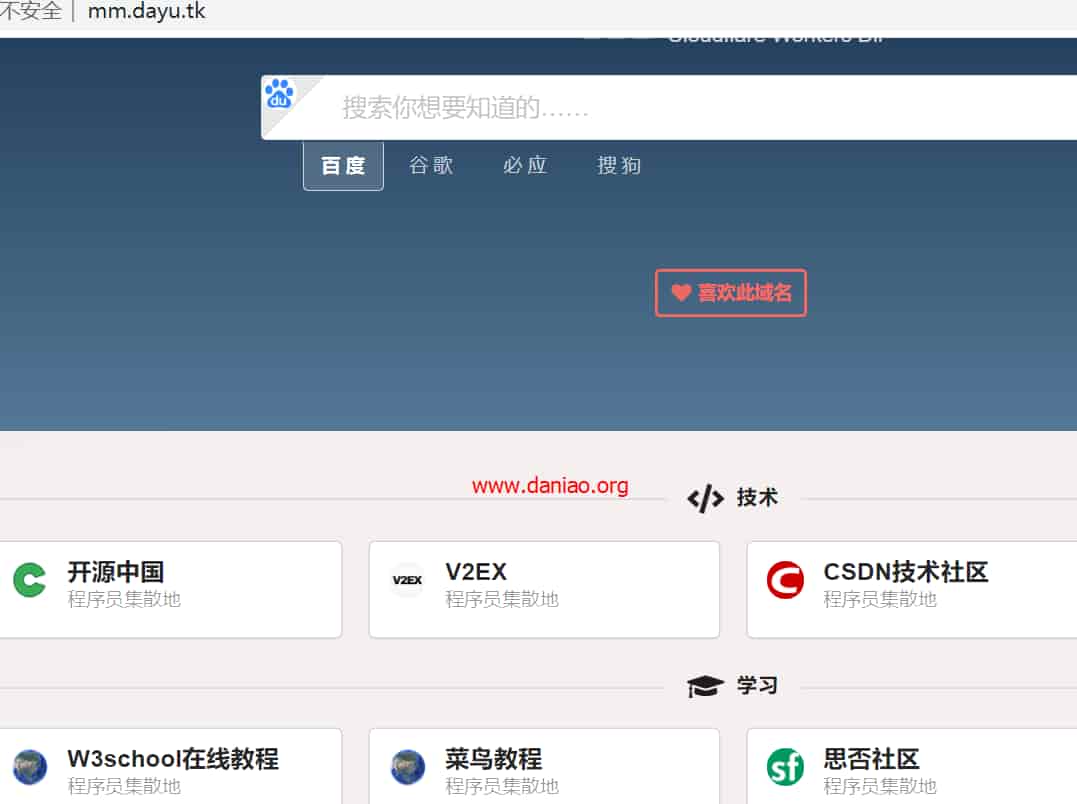Switch to the 谷歌 search tab
1077x804 pixels.
pyautogui.click(x=431, y=165)
